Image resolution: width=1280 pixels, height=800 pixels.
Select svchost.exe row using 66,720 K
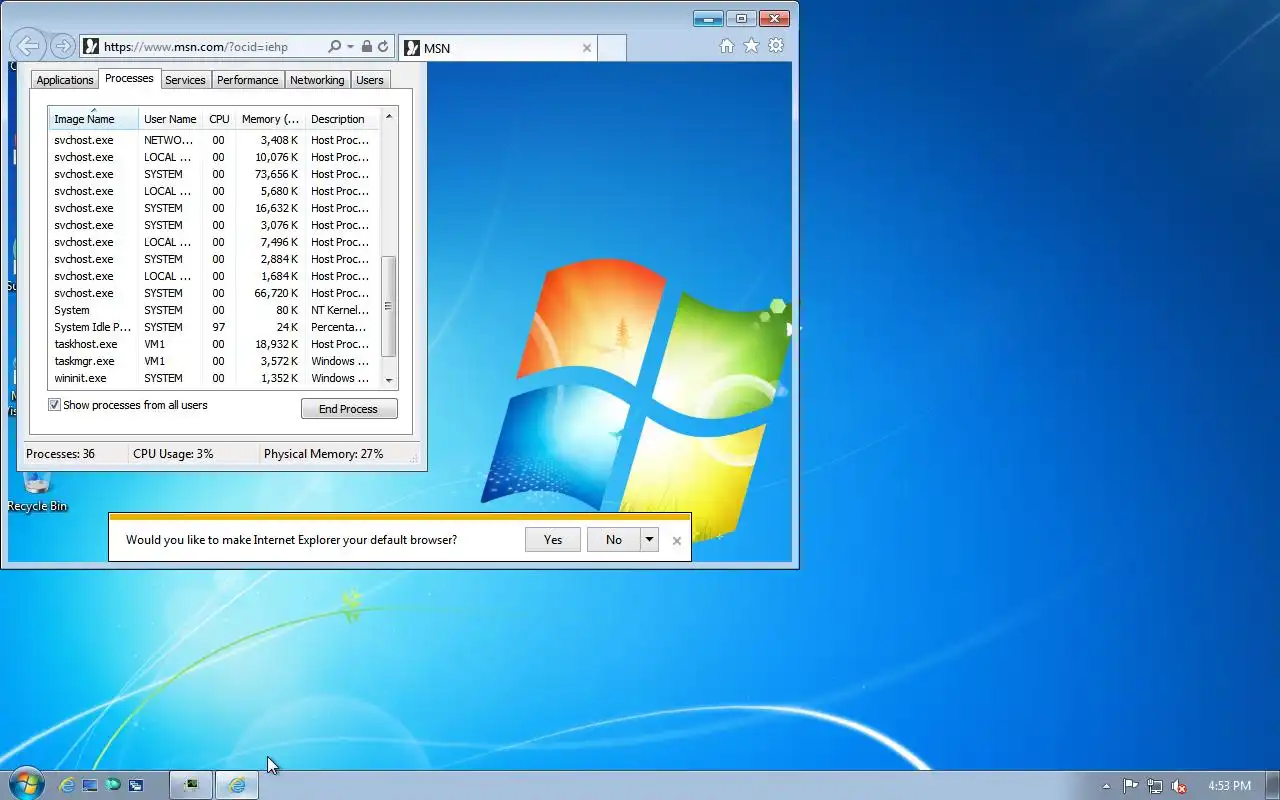click(214, 293)
